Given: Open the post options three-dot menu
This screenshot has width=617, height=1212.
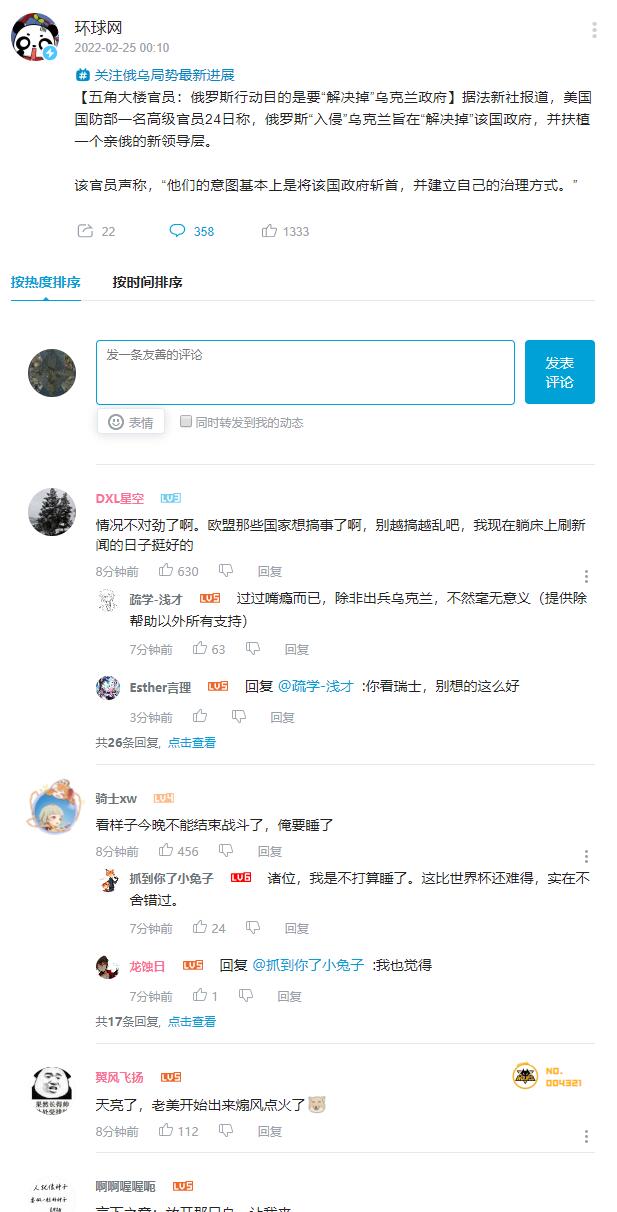Looking at the screenshot, I should click(x=594, y=30).
